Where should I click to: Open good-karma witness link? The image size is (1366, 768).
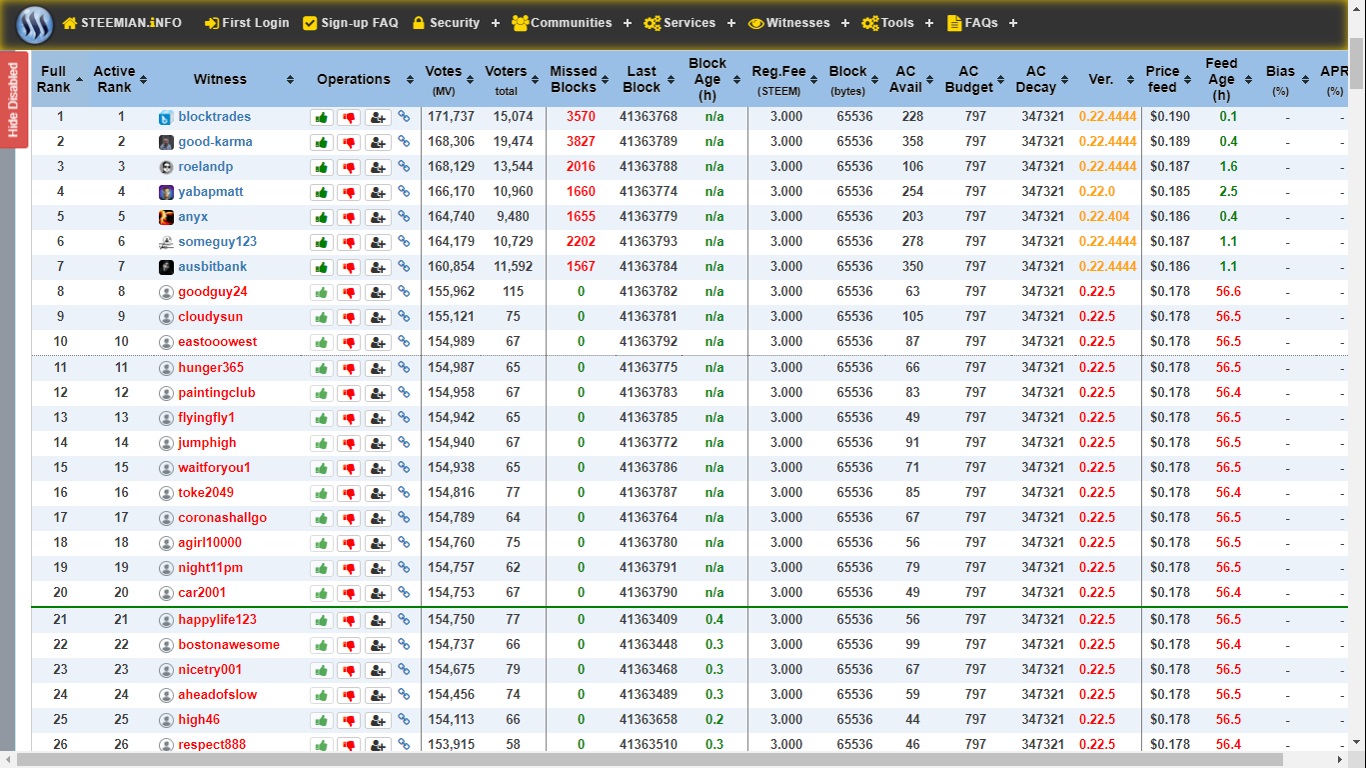point(215,142)
